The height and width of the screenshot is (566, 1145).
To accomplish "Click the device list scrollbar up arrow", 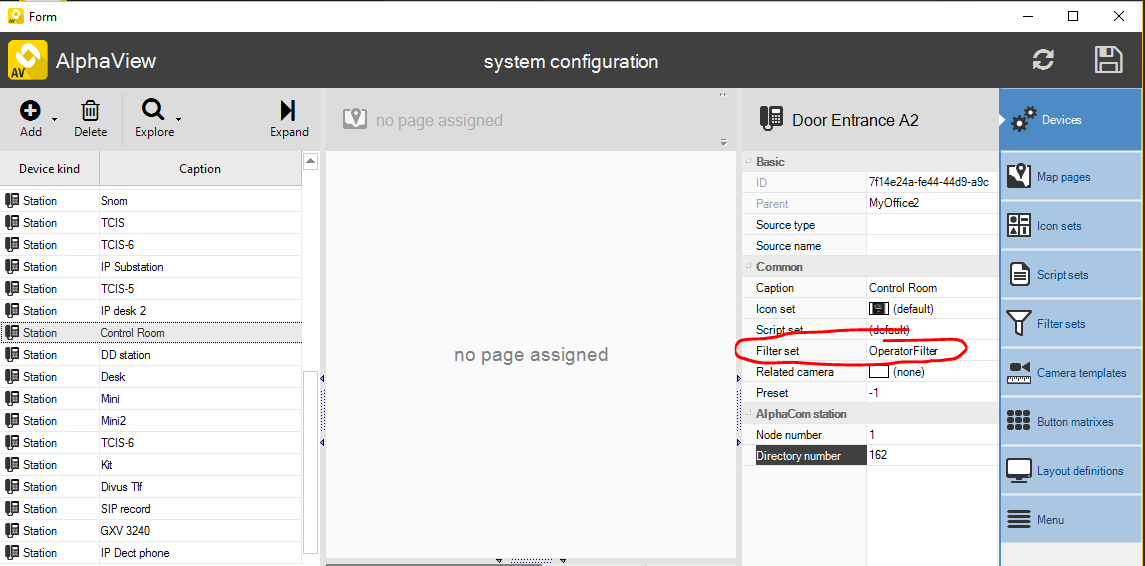I will 310,161.
